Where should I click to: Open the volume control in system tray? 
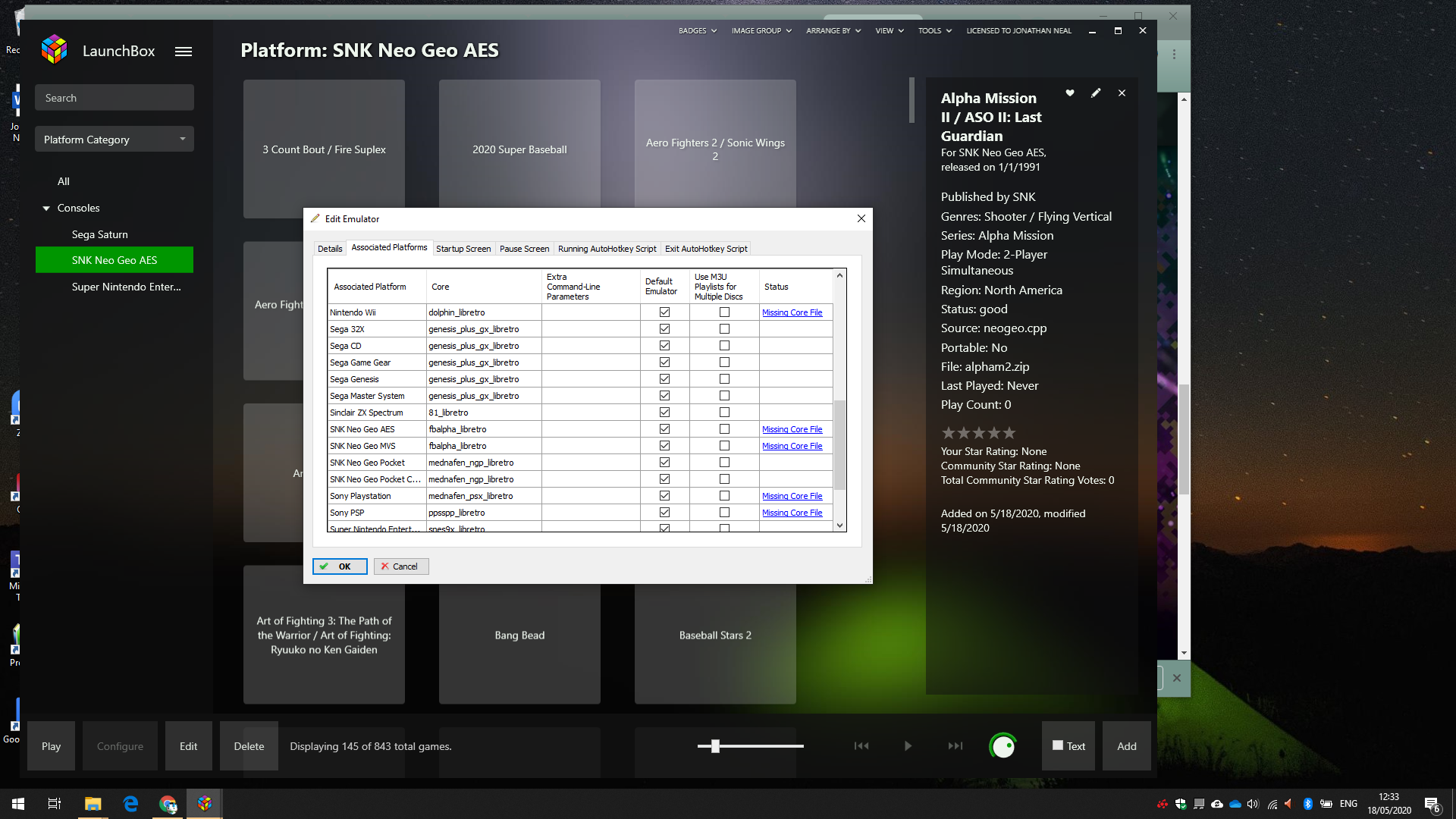point(1253,804)
